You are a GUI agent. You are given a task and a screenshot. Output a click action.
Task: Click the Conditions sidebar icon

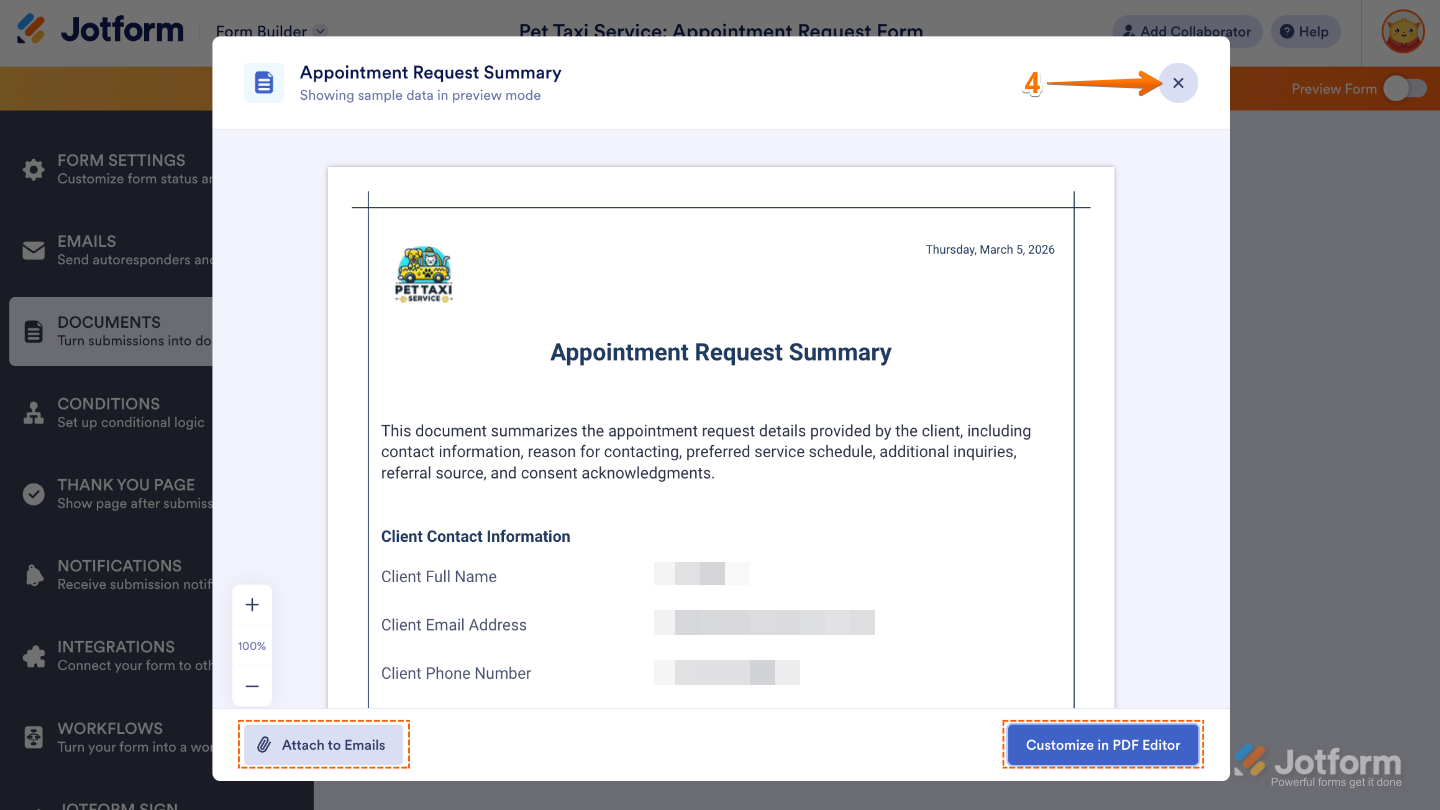33,412
